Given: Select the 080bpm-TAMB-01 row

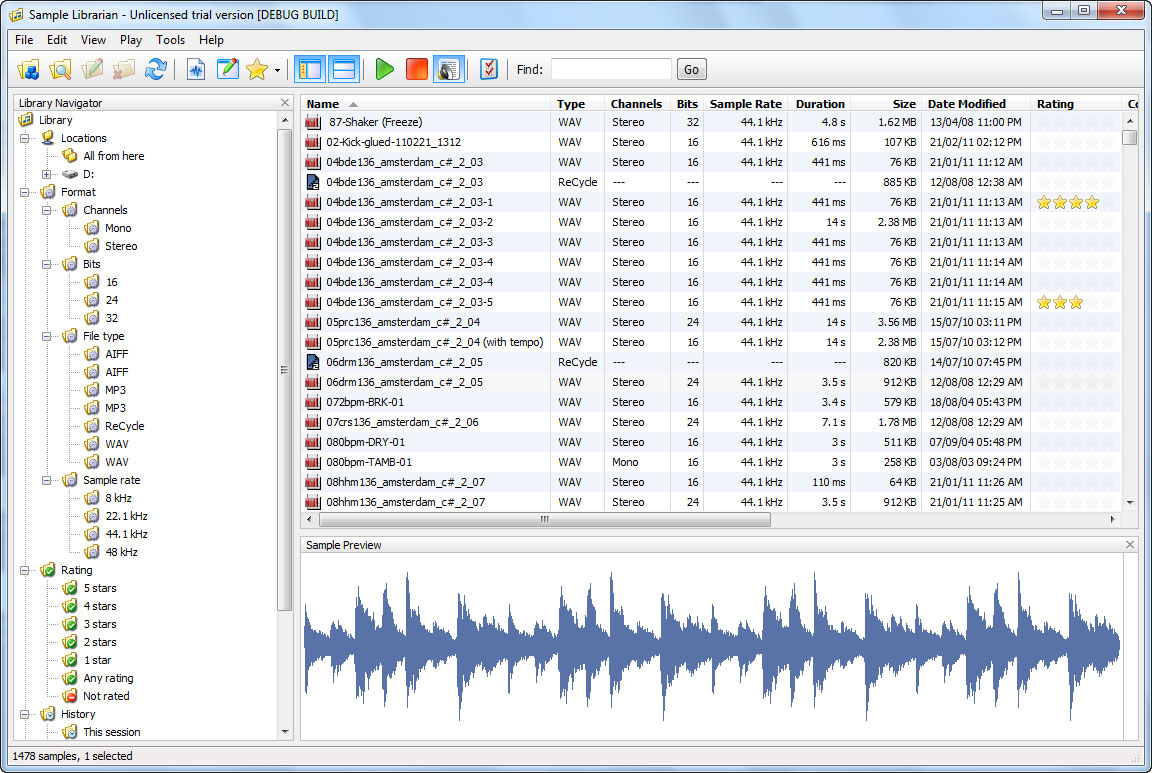Looking at the screenshot, I should click(710, 462).
